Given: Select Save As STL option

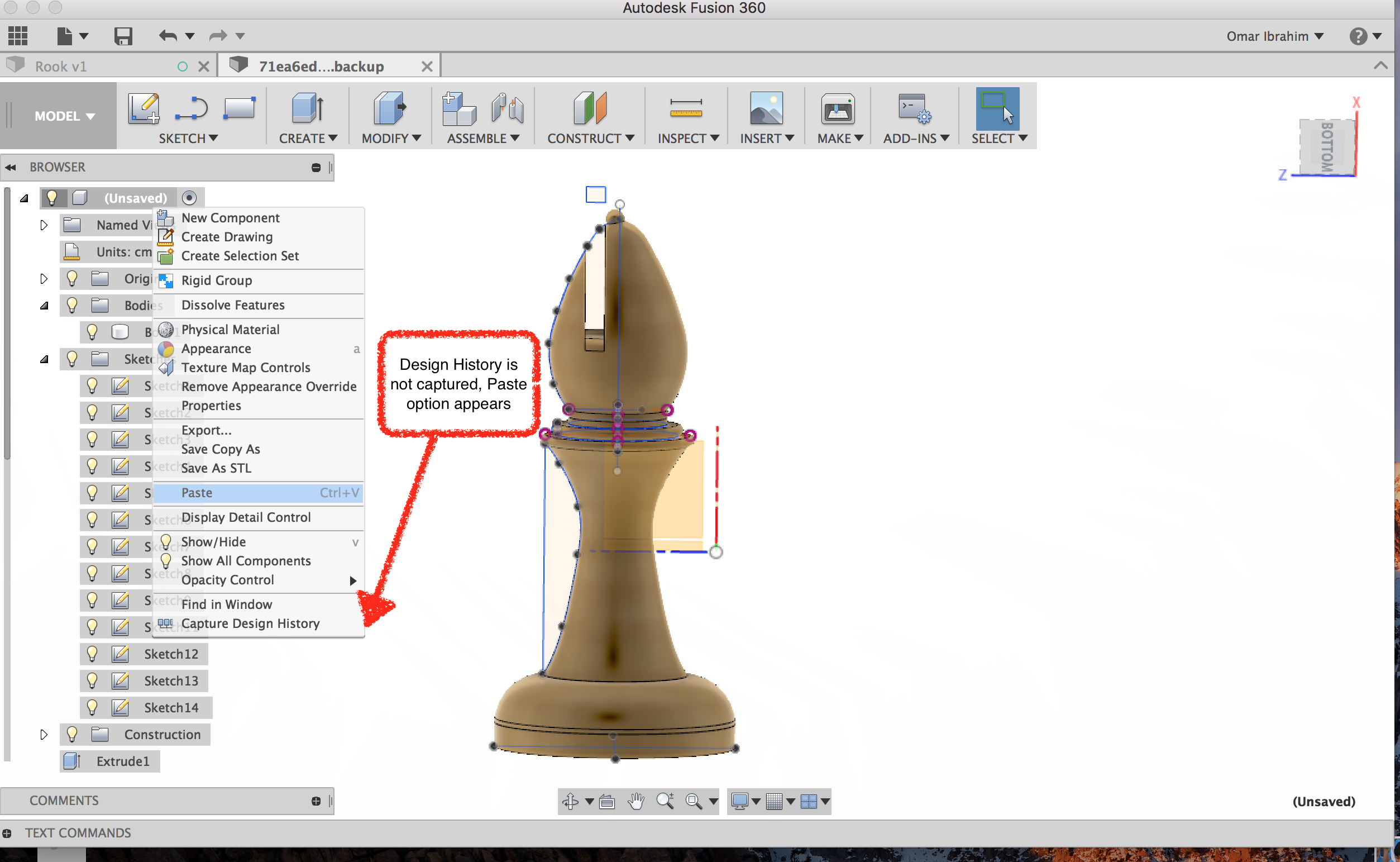Looking at the screenshot, I should 216,468.
